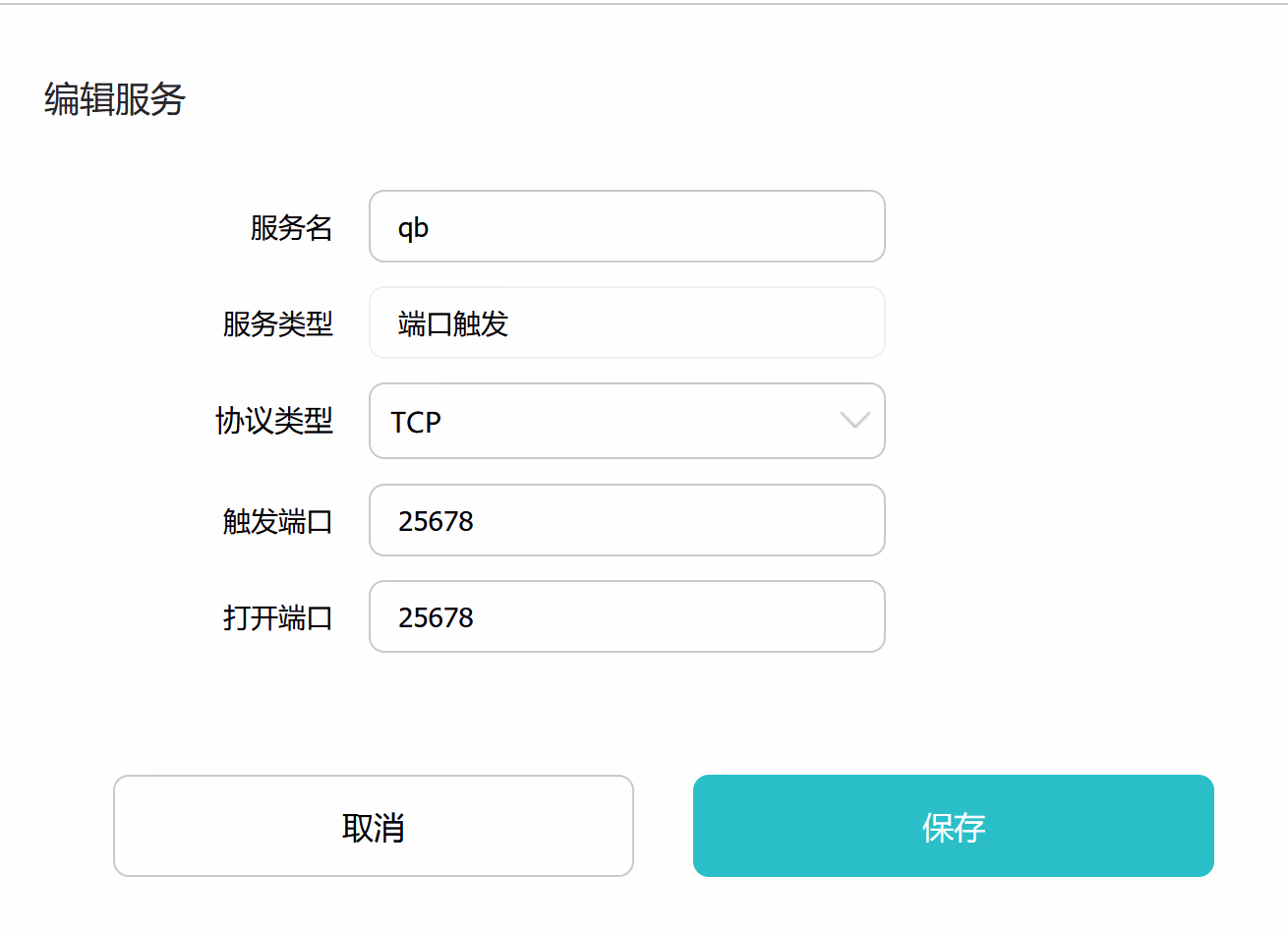Viewport: 1288px width, 933px height.
Task: Click the dropdown chevron arrow beside TCP
Action: tap(854, 421)
